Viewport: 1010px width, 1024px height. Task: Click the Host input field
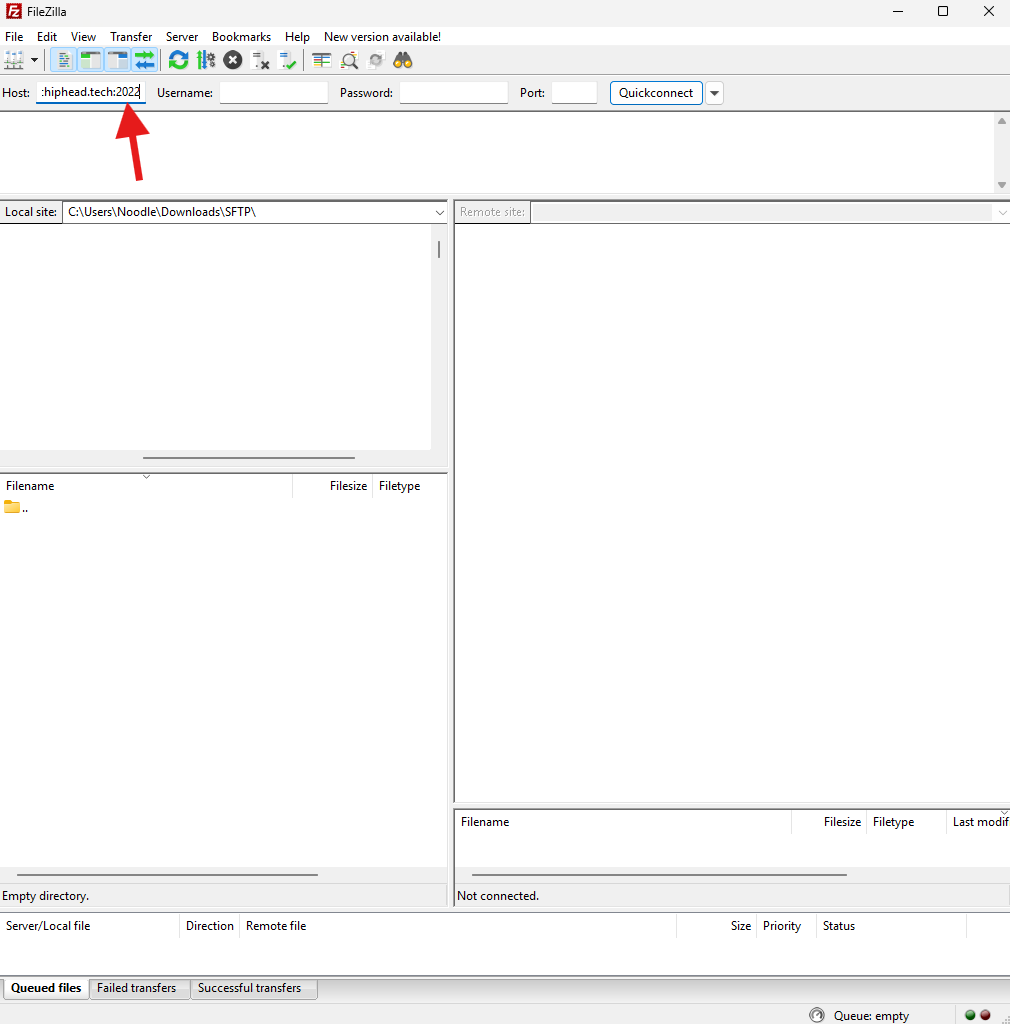[x=91, y=92]
